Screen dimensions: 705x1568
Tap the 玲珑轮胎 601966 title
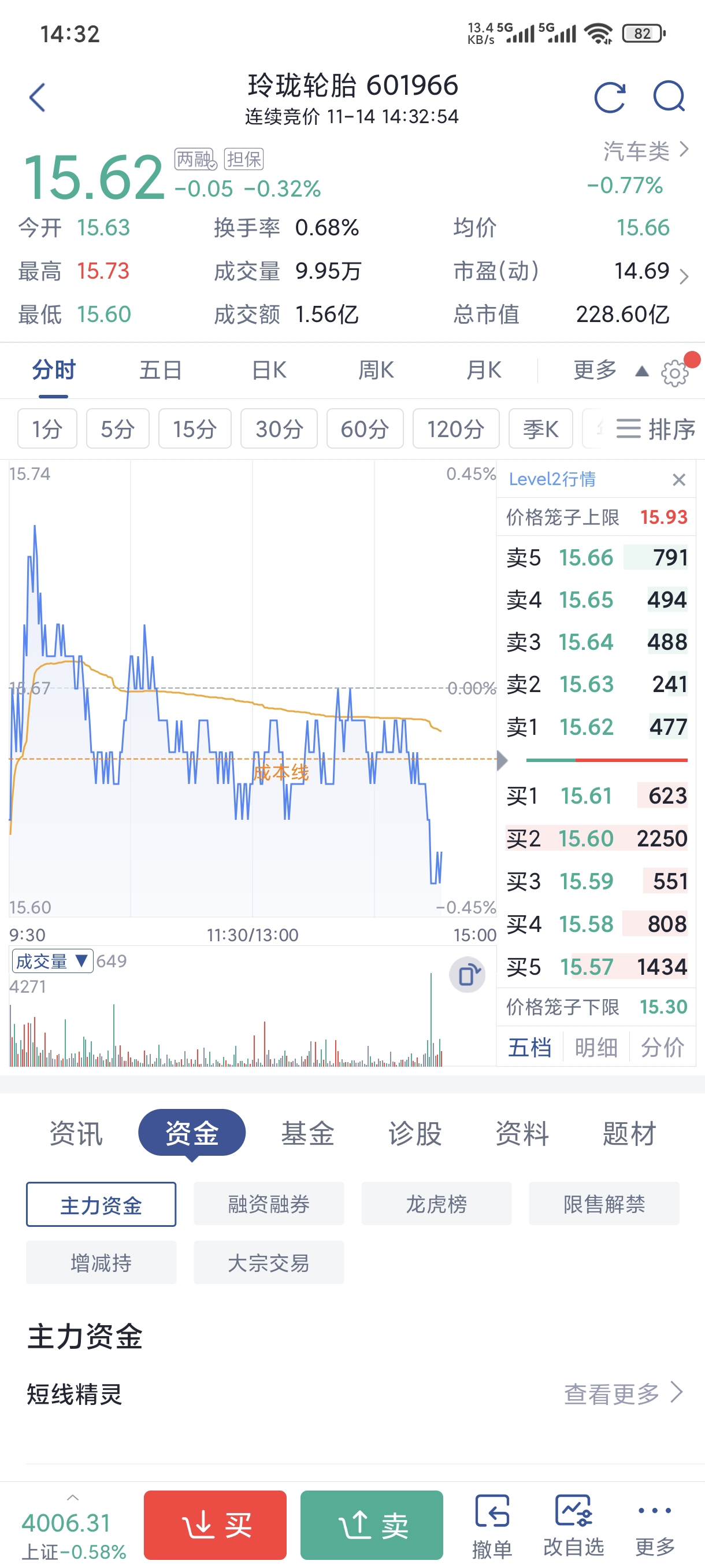[x=353, y=85]
